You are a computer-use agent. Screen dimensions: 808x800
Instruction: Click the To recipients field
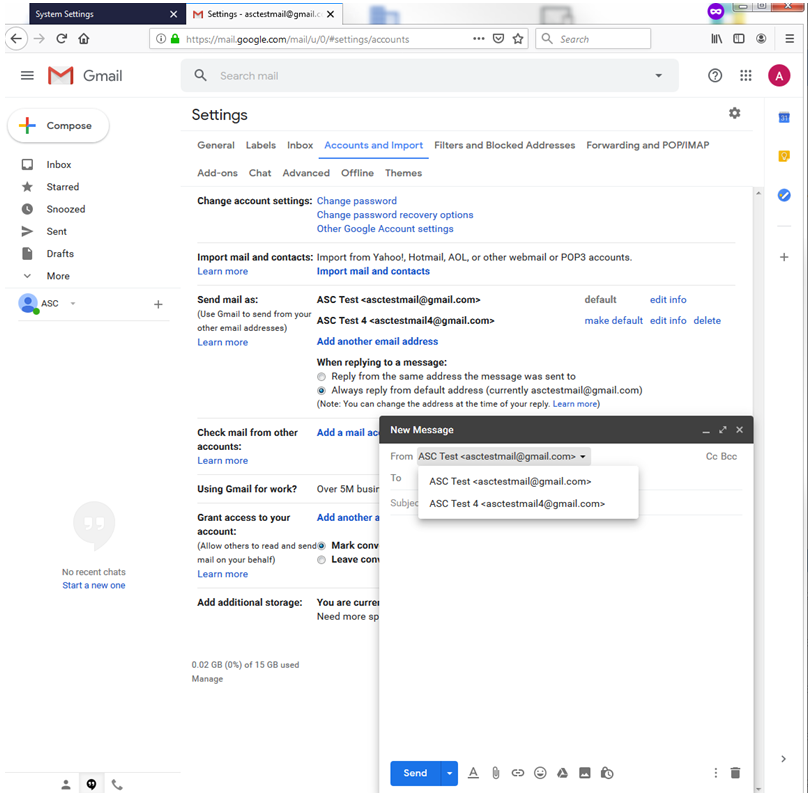pos(566,478)
